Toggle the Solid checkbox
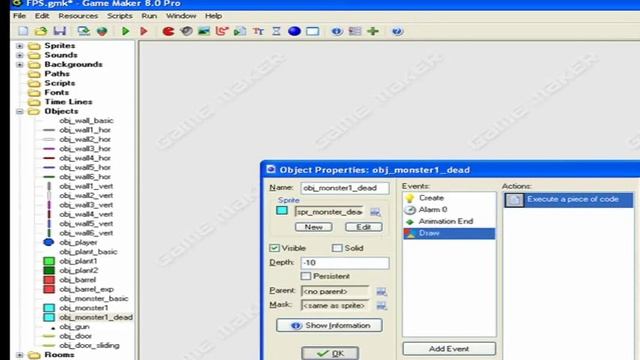This screenshot has height=360, width=640. [337, 248]
